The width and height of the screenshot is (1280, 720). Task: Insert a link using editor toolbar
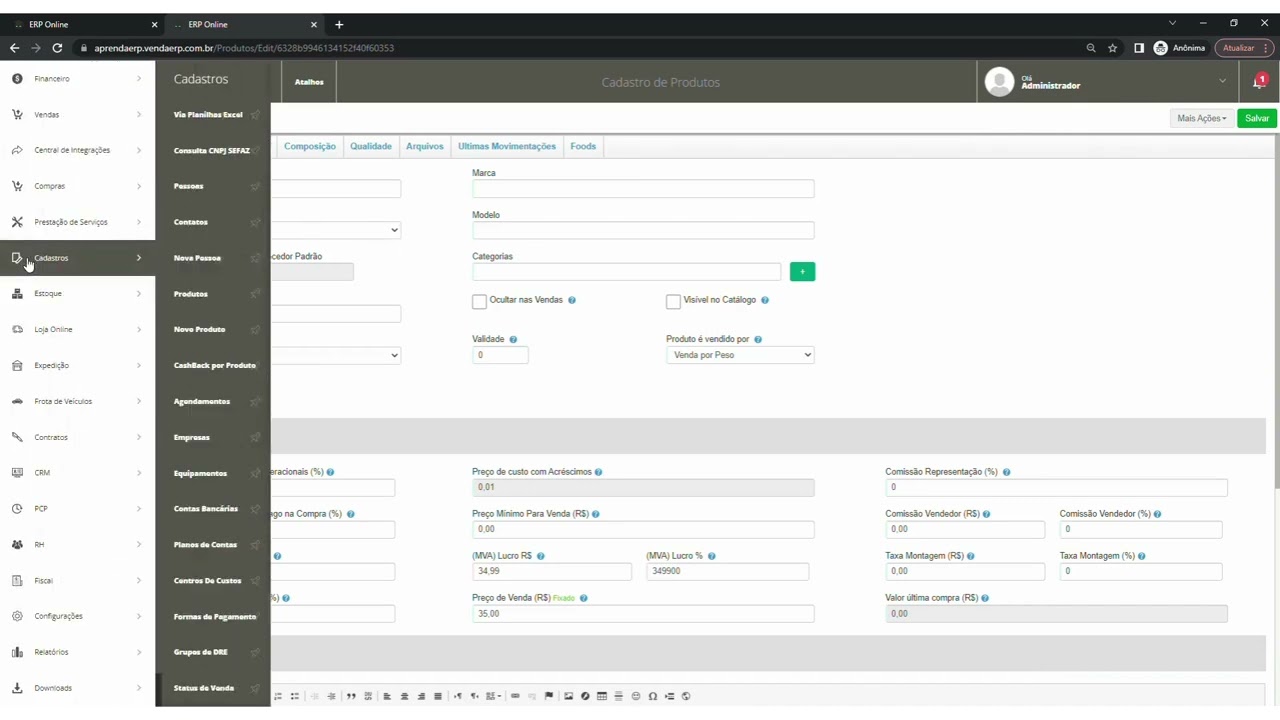[515, 696]
